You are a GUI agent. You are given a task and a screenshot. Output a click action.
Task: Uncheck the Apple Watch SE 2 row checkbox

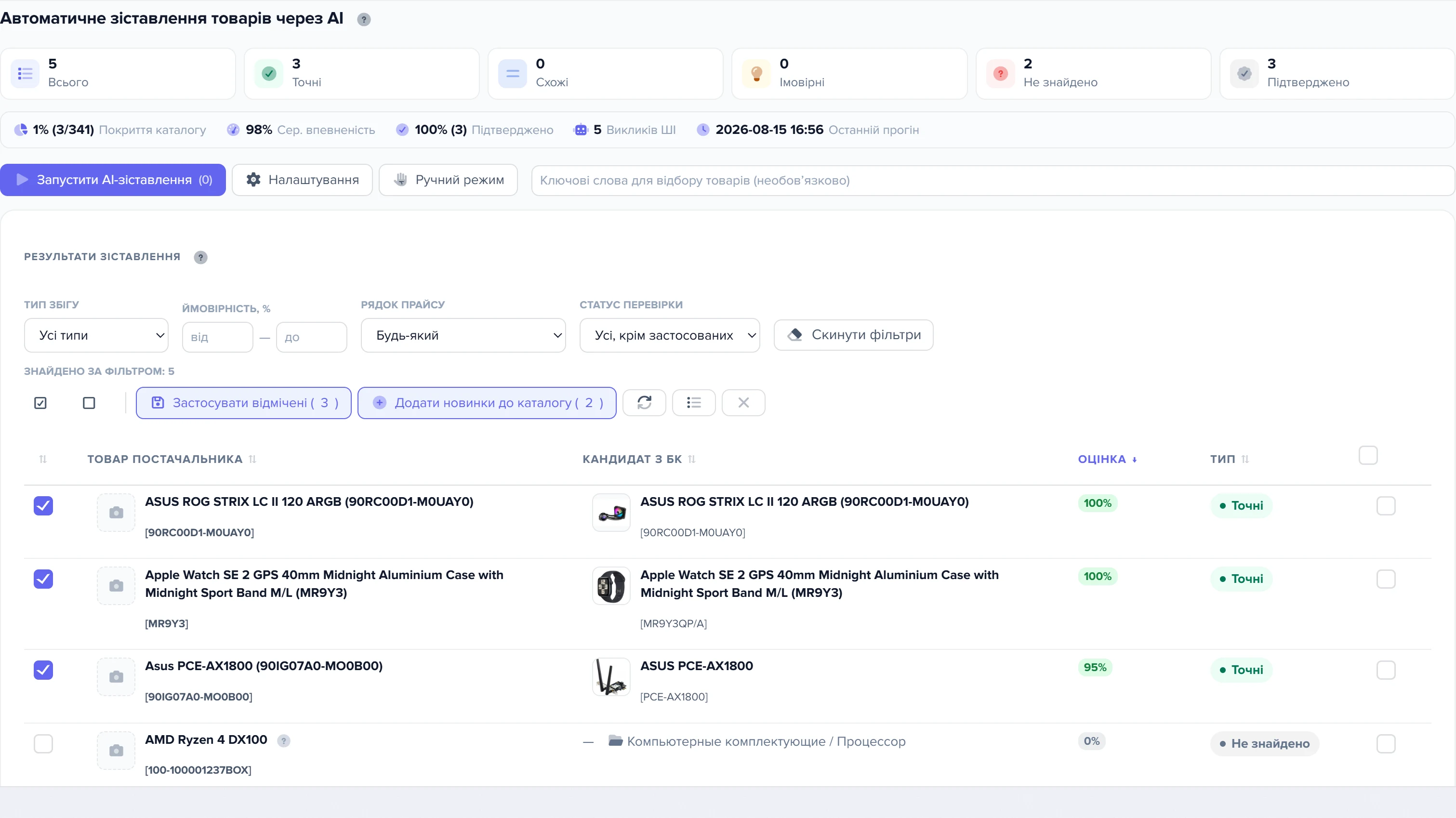(x=43, y=579)
